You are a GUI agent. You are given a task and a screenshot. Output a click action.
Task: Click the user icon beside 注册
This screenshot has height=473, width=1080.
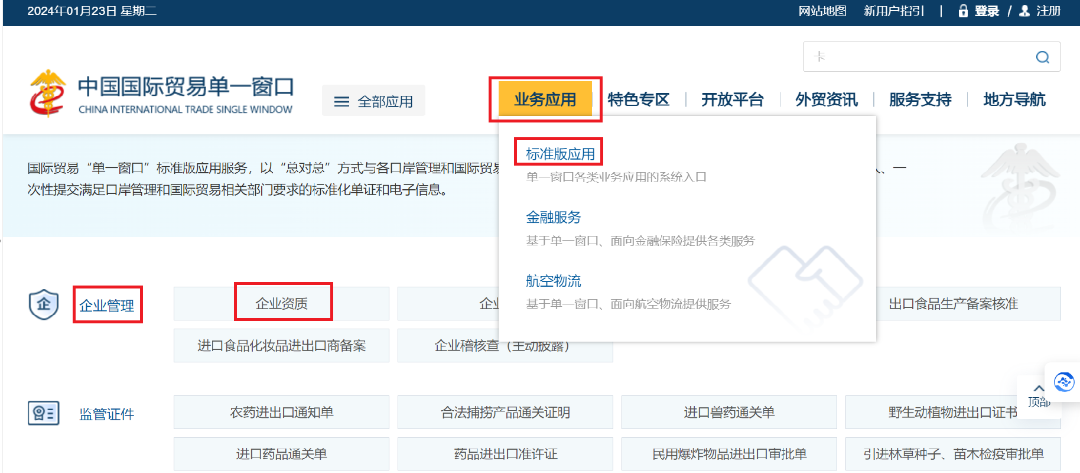1024,11
